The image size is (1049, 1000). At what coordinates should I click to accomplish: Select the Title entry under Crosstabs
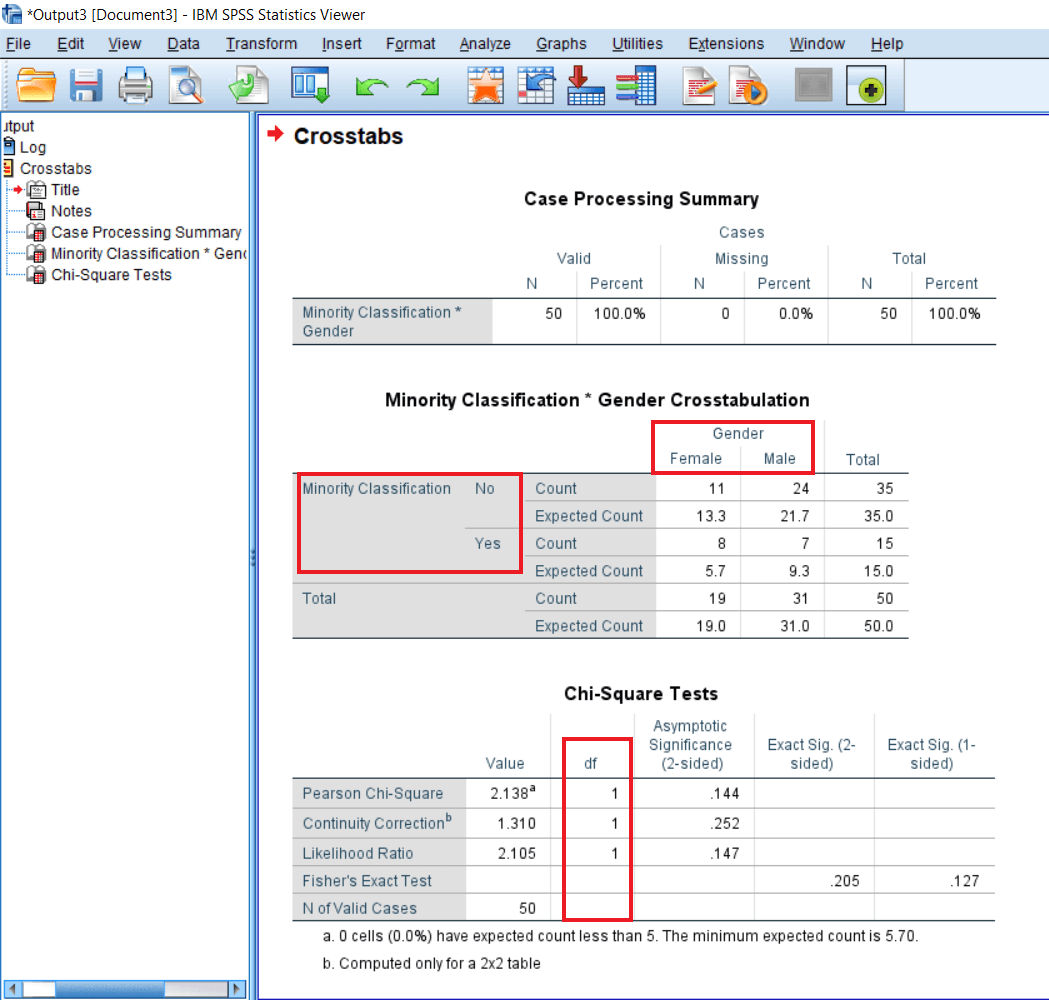click(64, 189)
